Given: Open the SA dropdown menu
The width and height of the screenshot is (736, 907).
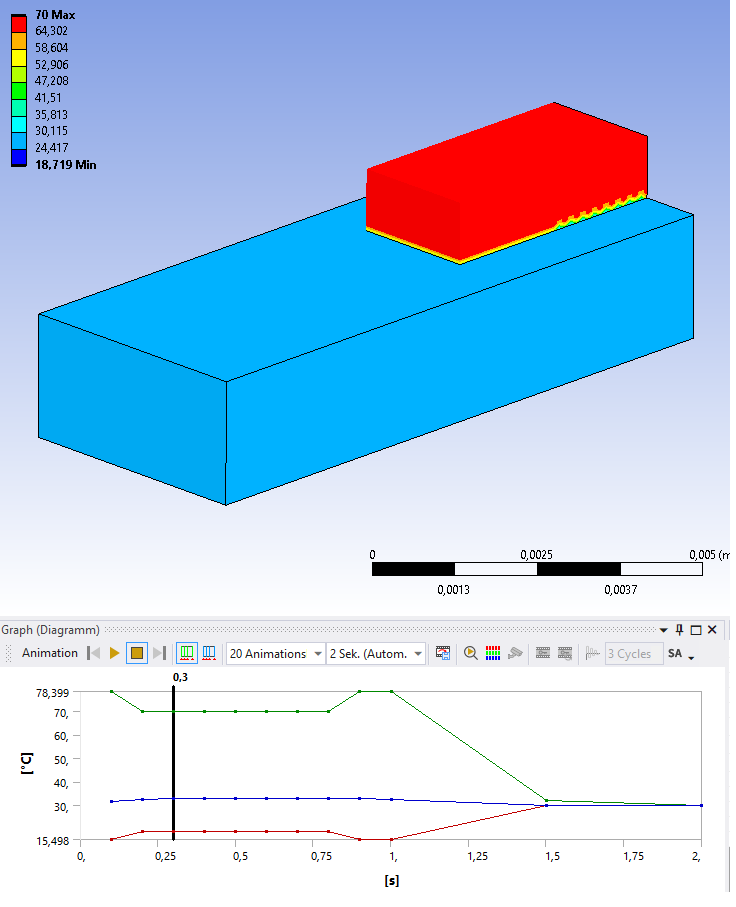Looking at the screenshot, I should [x=681, y=654].
